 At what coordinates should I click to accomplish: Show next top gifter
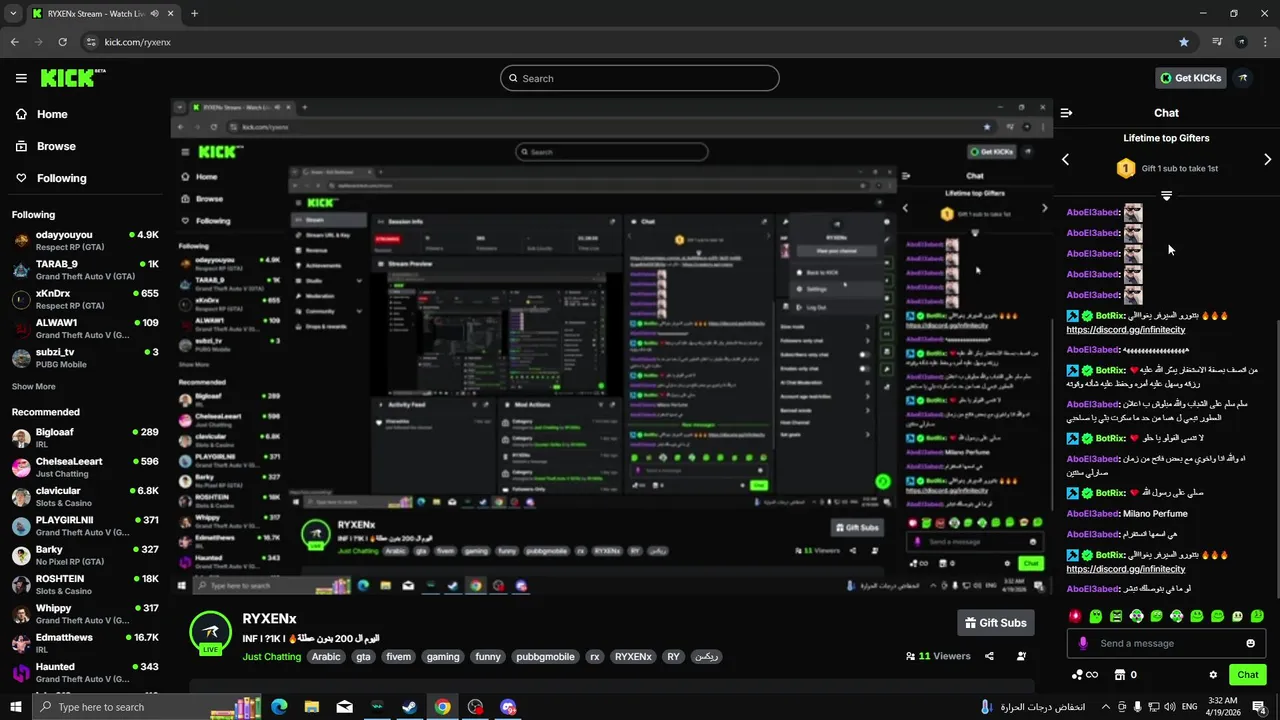click(x=1268, y=160)
